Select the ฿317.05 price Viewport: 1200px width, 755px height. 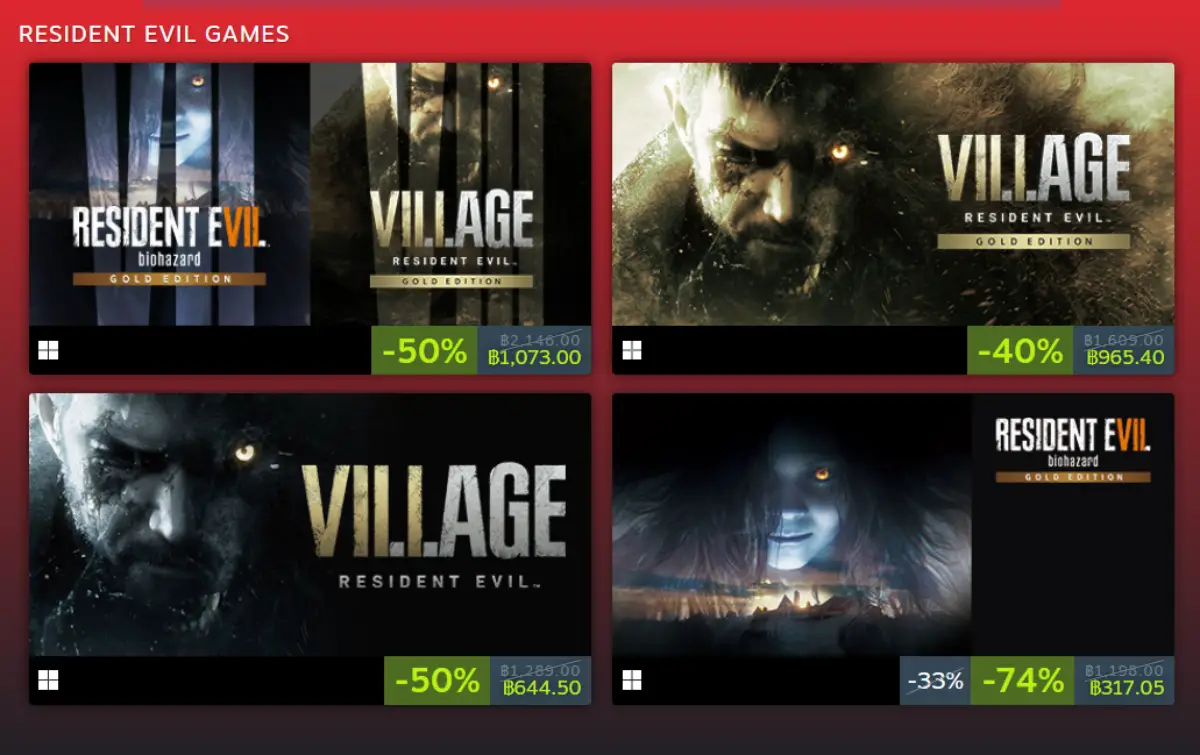[x=1126, y=688]
